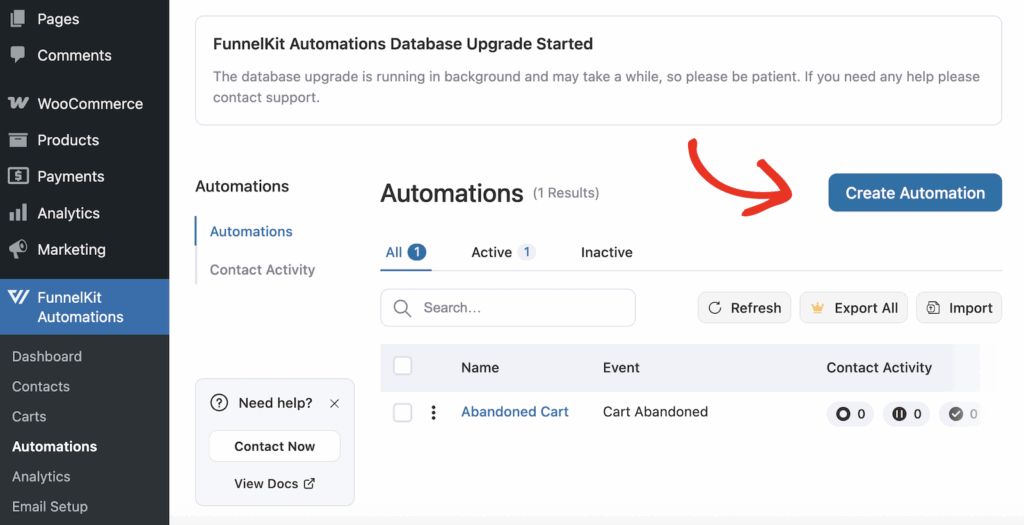Go to Dashboard submenu item

[x=47, y=357]
